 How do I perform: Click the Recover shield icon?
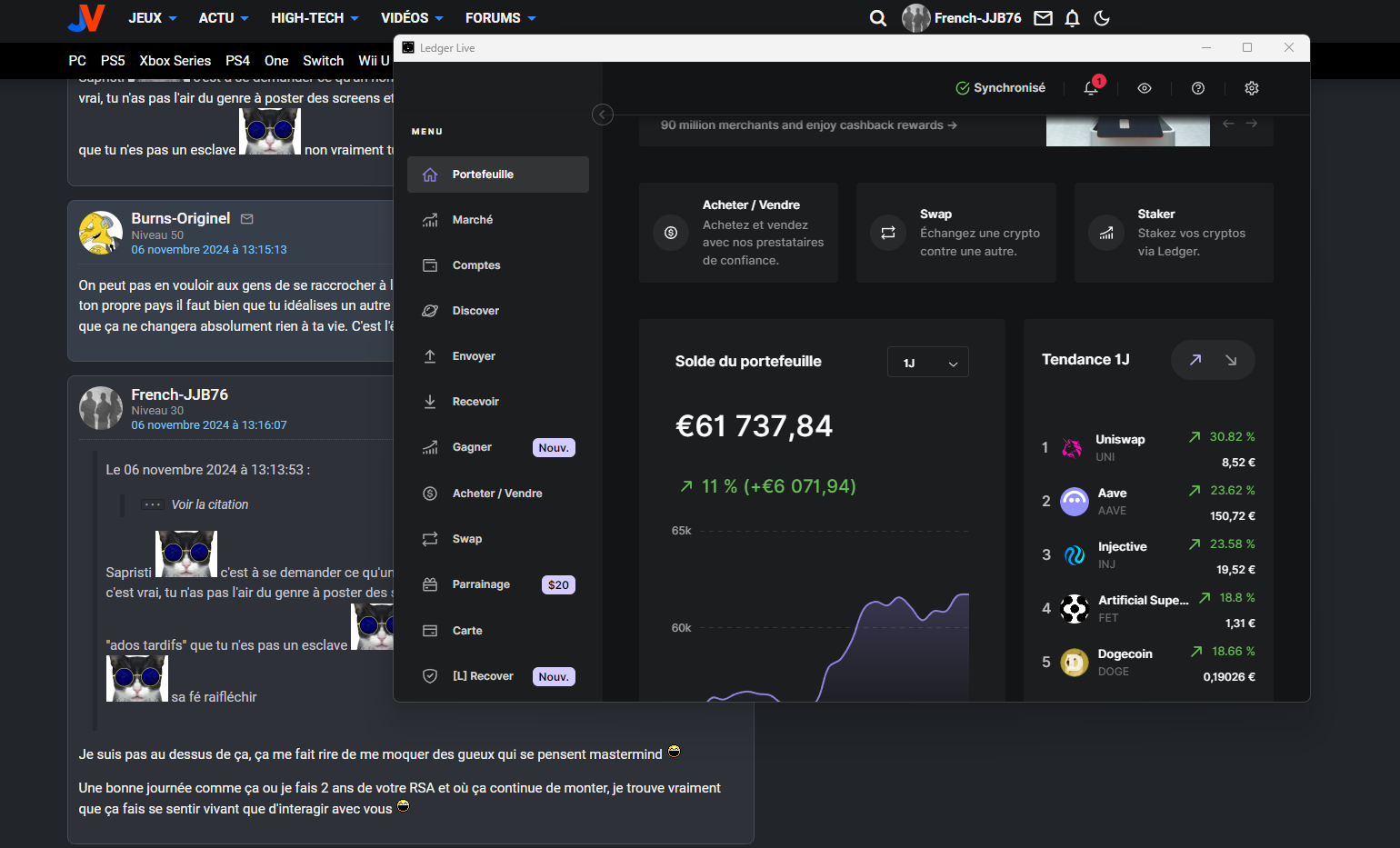pyautogui.click(x=430, y=676)
